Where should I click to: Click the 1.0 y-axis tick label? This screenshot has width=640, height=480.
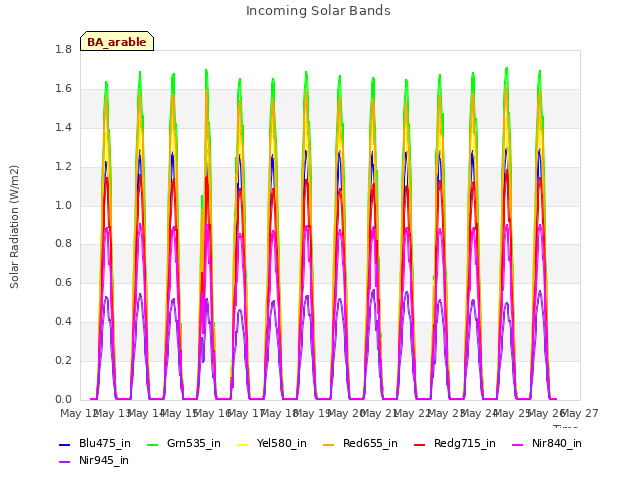63,205
